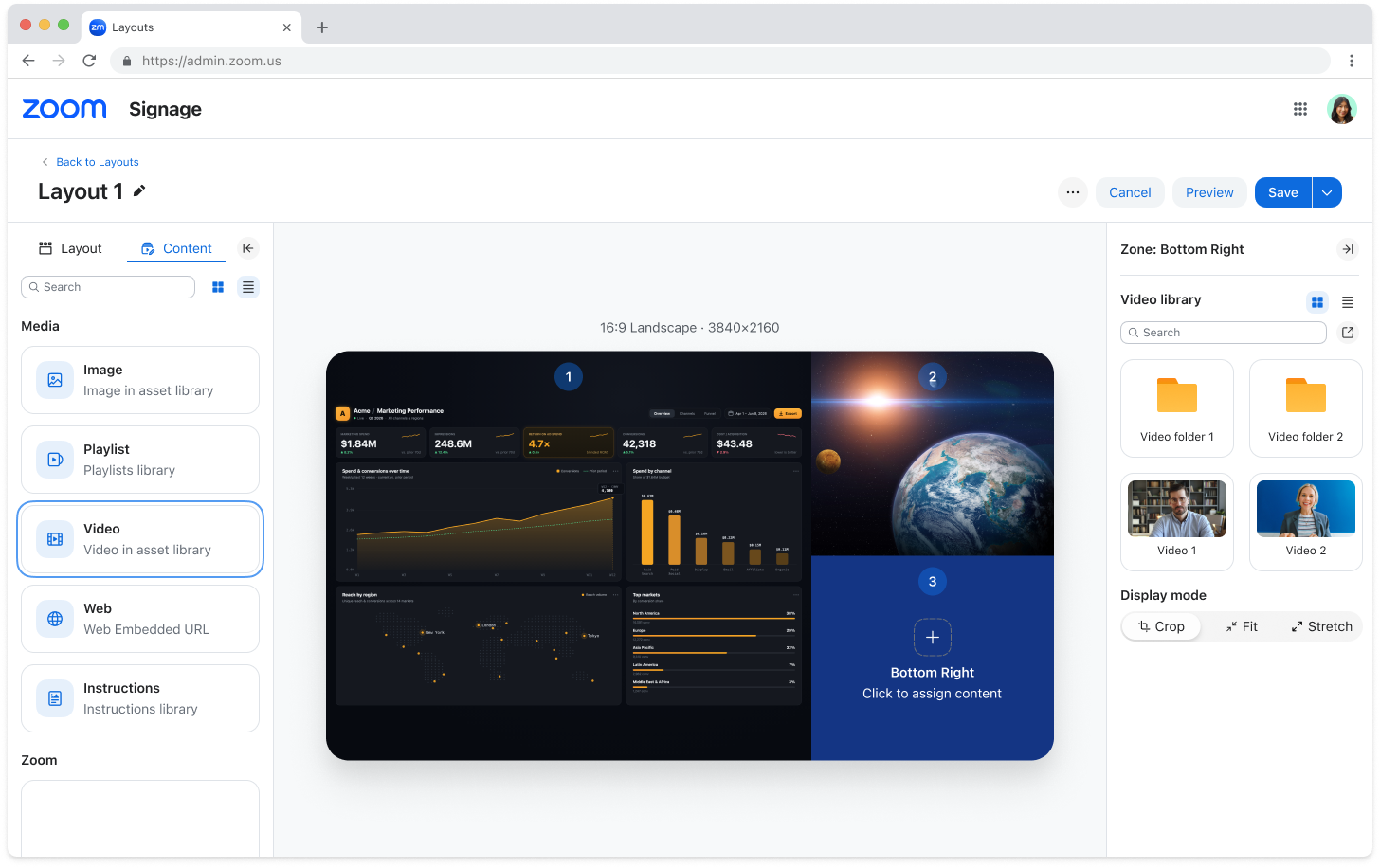Open a new browser tab
The image size is (1380, 868).
[x=322, y=27]
